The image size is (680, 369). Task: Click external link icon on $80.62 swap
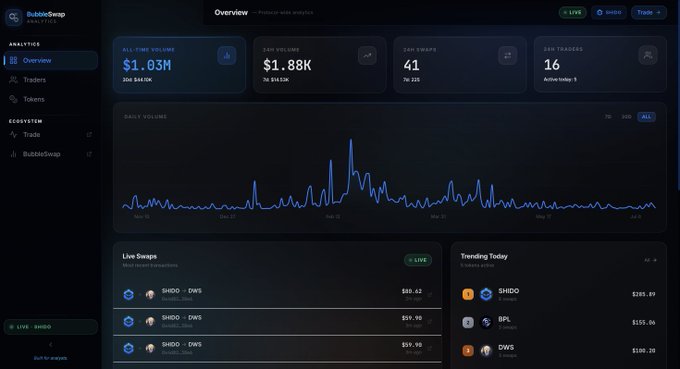coord(430,295)
